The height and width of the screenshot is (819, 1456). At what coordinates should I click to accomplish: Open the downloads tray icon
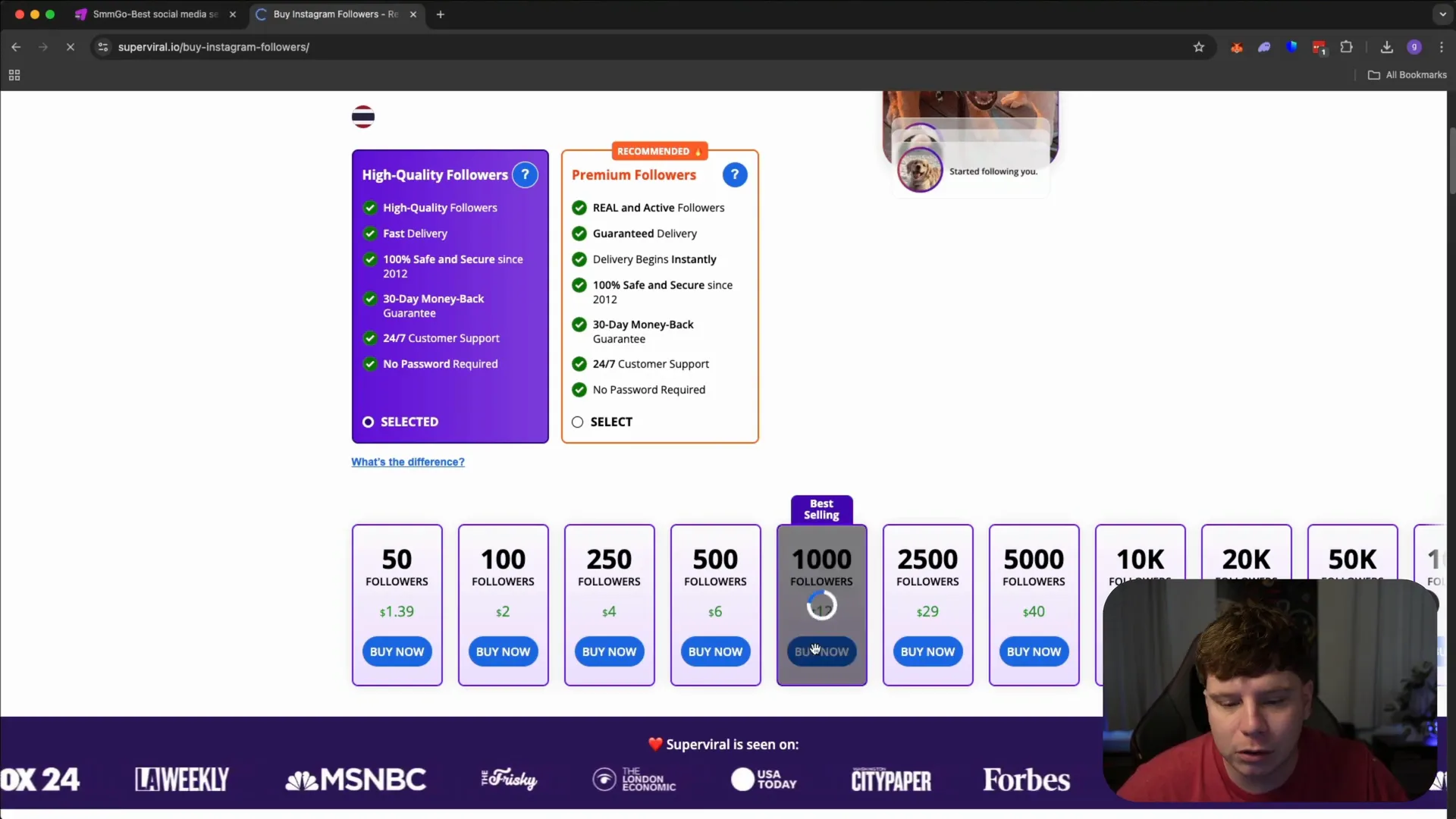click(1387, 47)
